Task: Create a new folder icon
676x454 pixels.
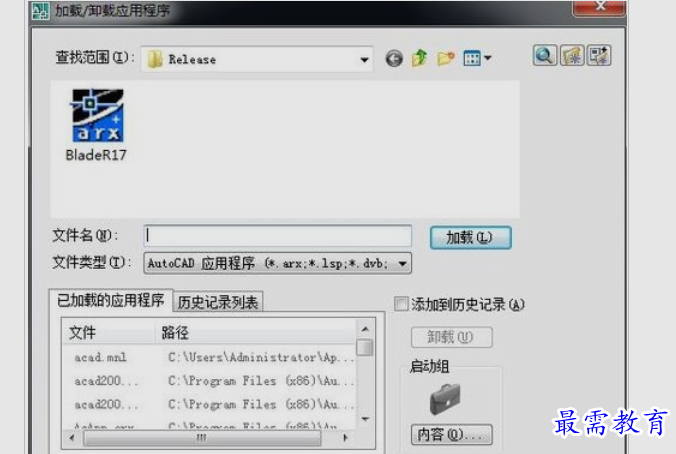Action: [x=446, y=58]
